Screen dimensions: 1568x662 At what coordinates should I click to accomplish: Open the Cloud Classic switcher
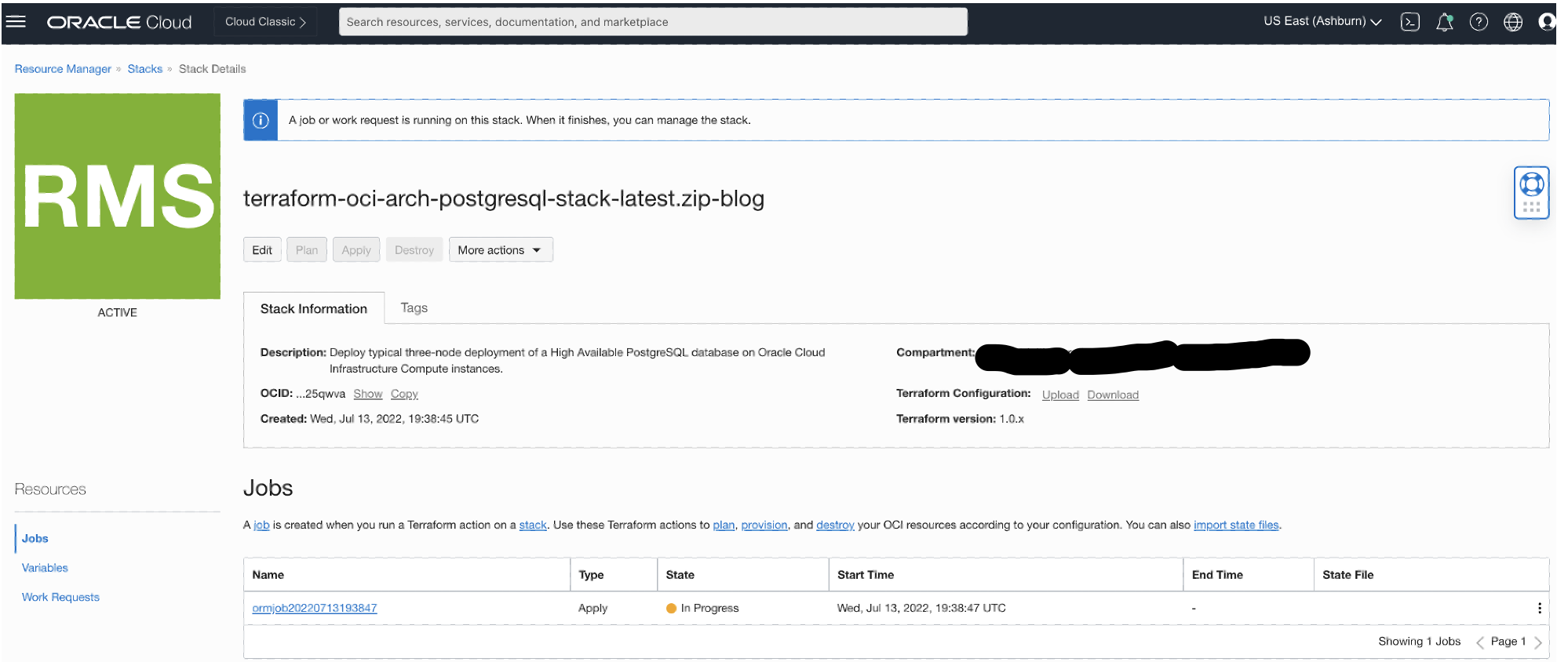(x=265, y=22)
